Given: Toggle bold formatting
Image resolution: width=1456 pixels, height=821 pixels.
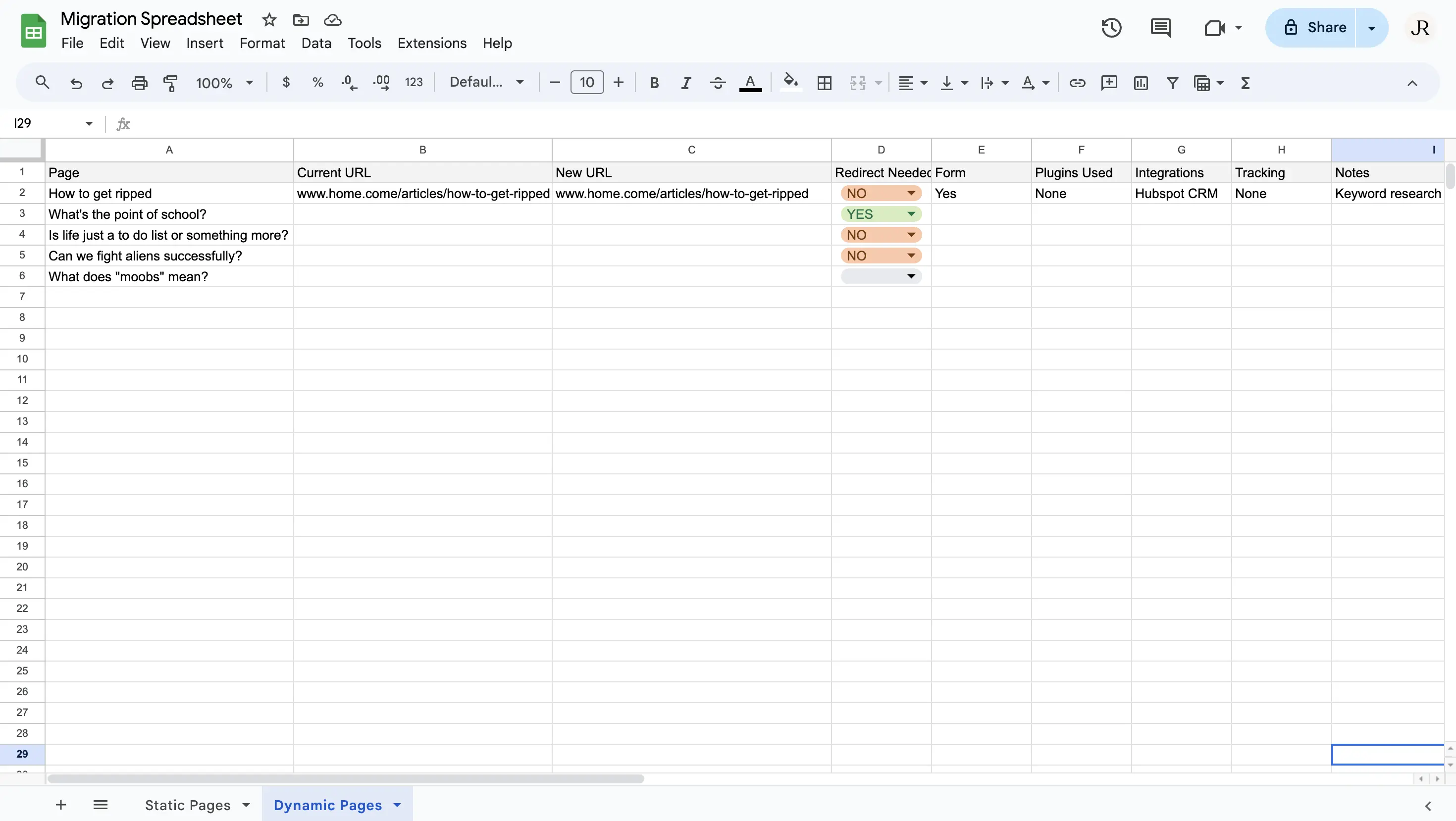Looking at the screenshot, I should (654, 83).
